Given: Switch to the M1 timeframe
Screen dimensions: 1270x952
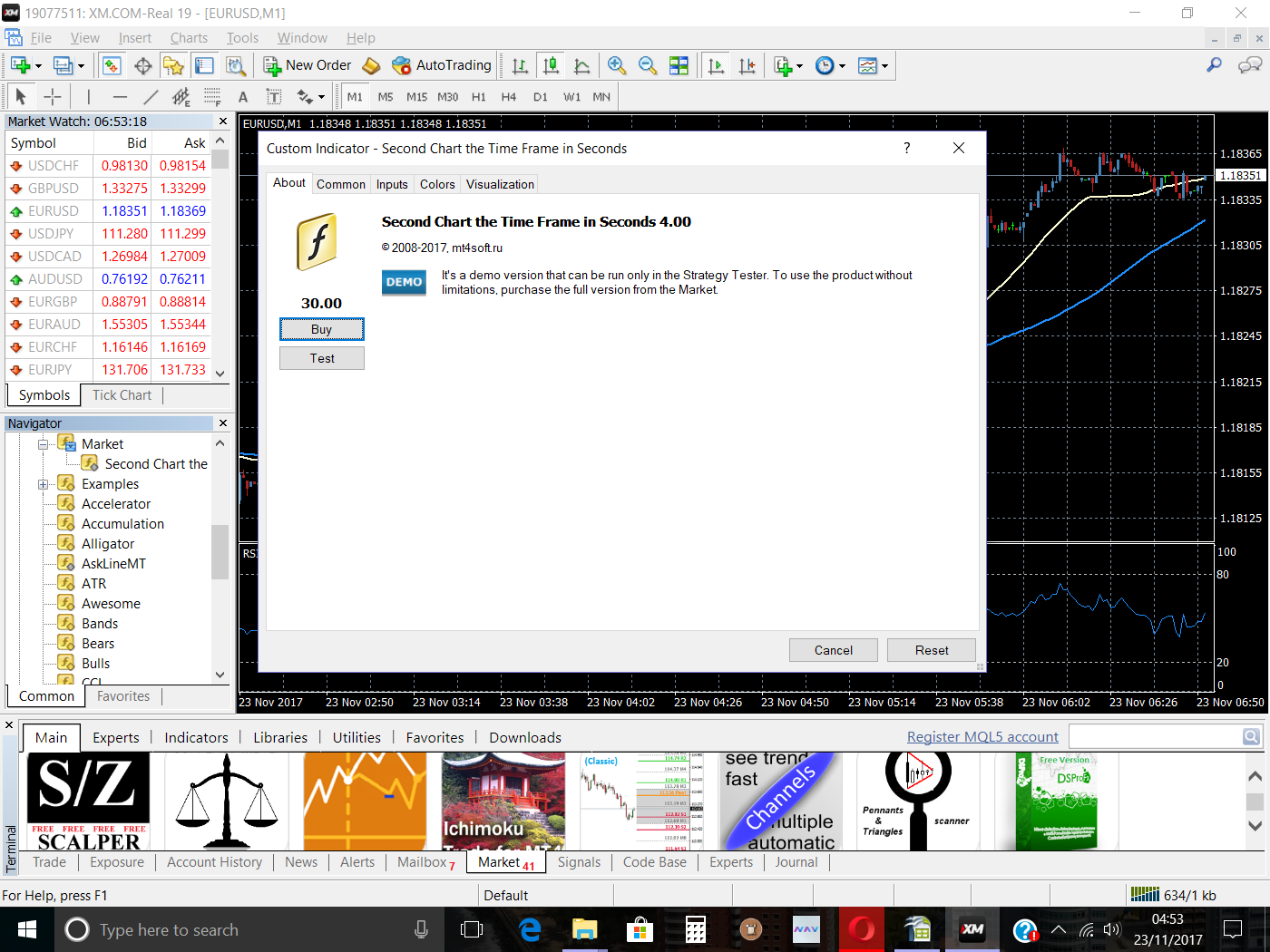Looking at the screenshot, I should 355,97.
